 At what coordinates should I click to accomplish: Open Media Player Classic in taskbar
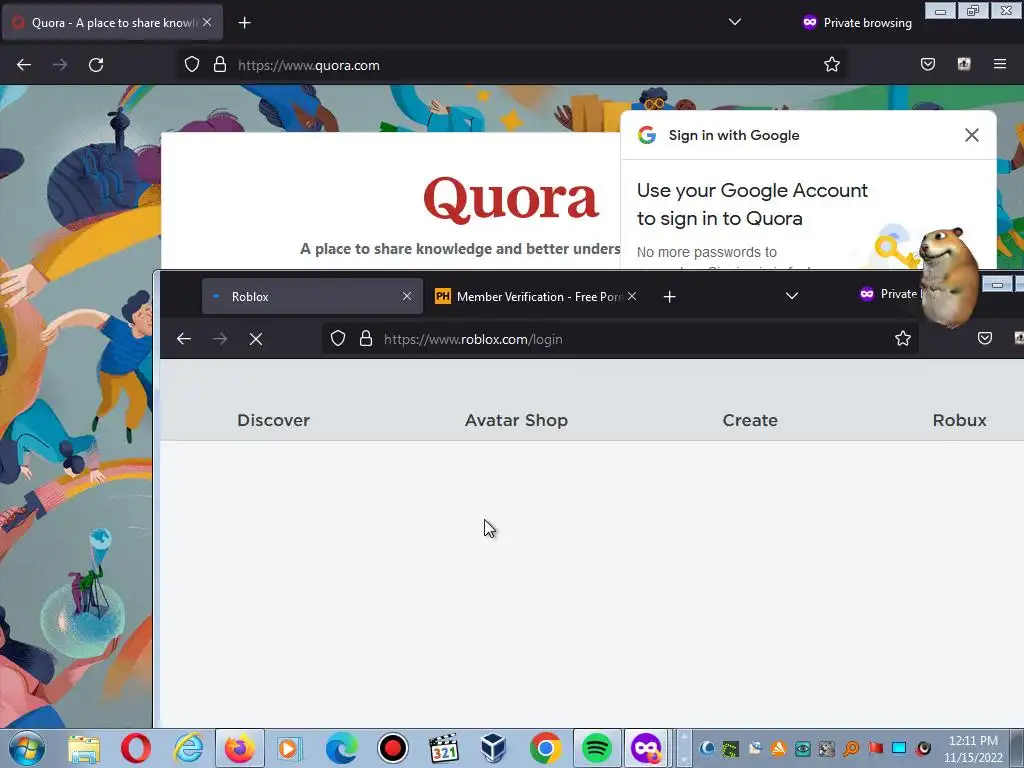[443, 748]
